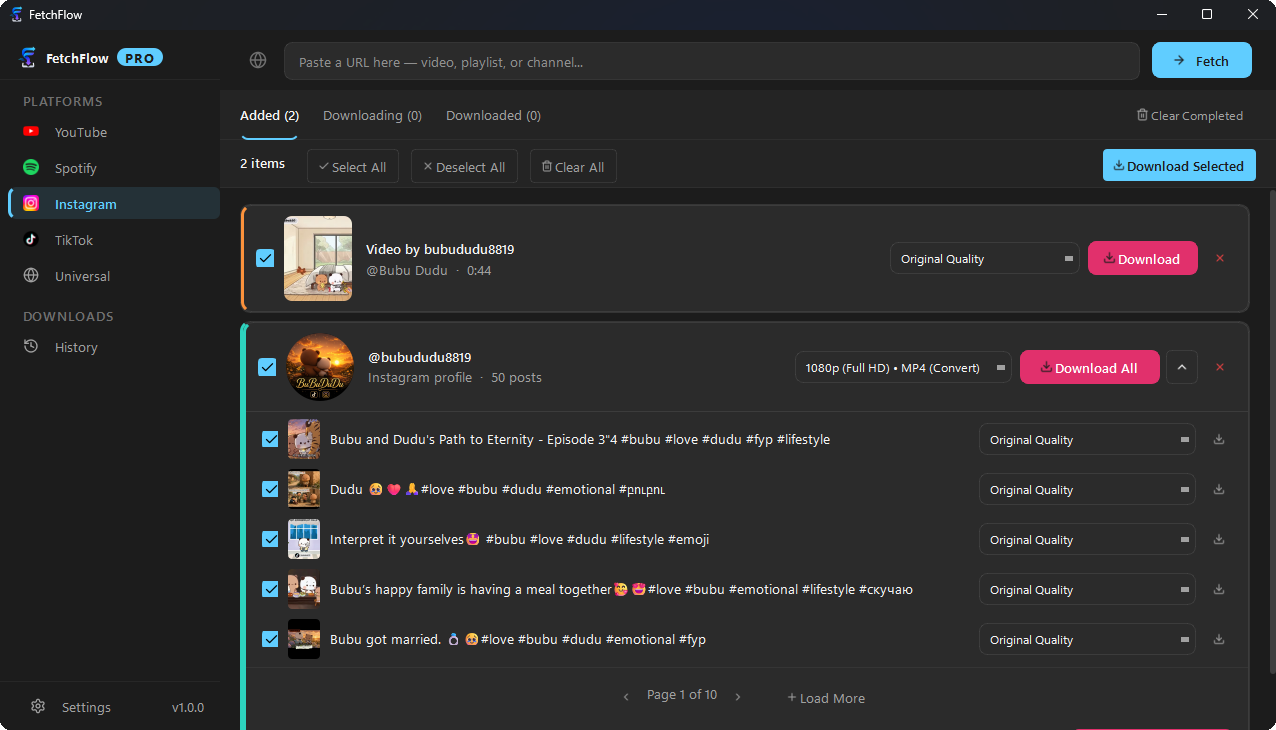Click the Paste a URL input field

pyautogui.click(x=712, y=61)
